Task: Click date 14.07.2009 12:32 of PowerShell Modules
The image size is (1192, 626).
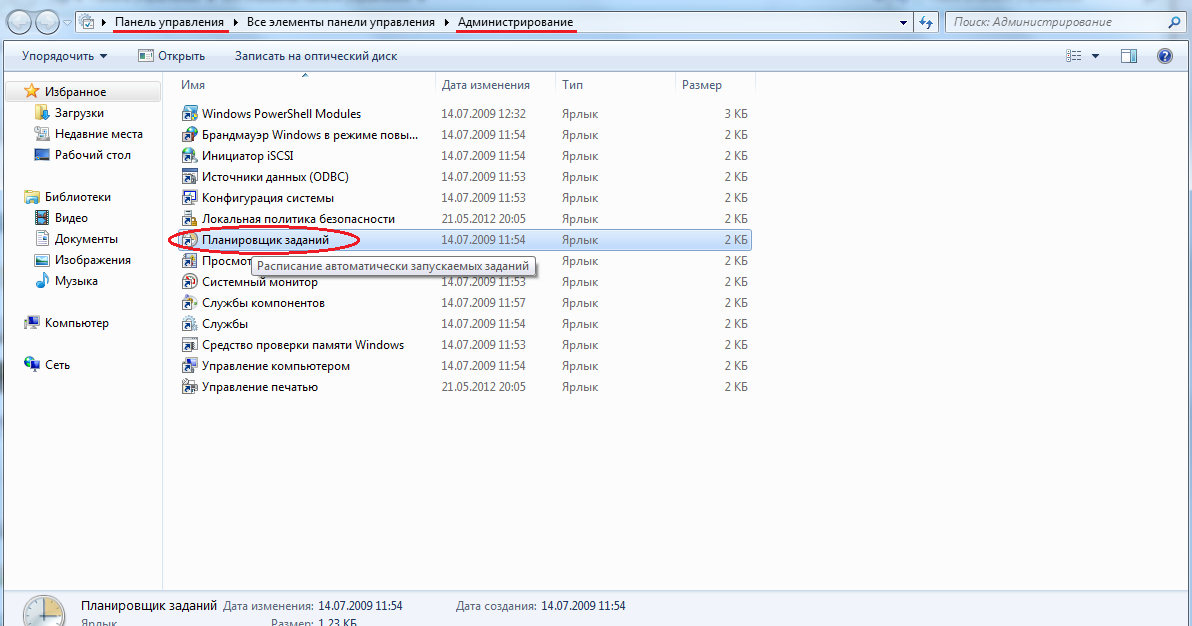Action: tap(483, 114)
